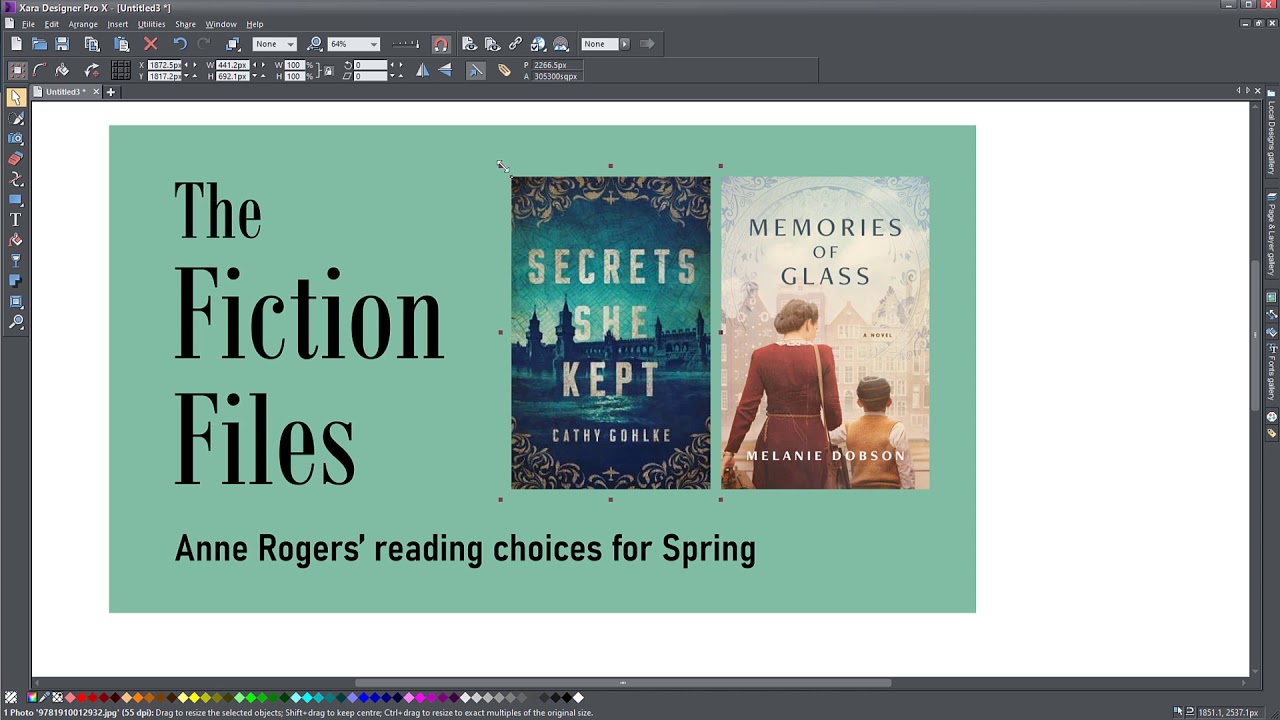
Task: Open the Utilities menu
Action: 151,24
